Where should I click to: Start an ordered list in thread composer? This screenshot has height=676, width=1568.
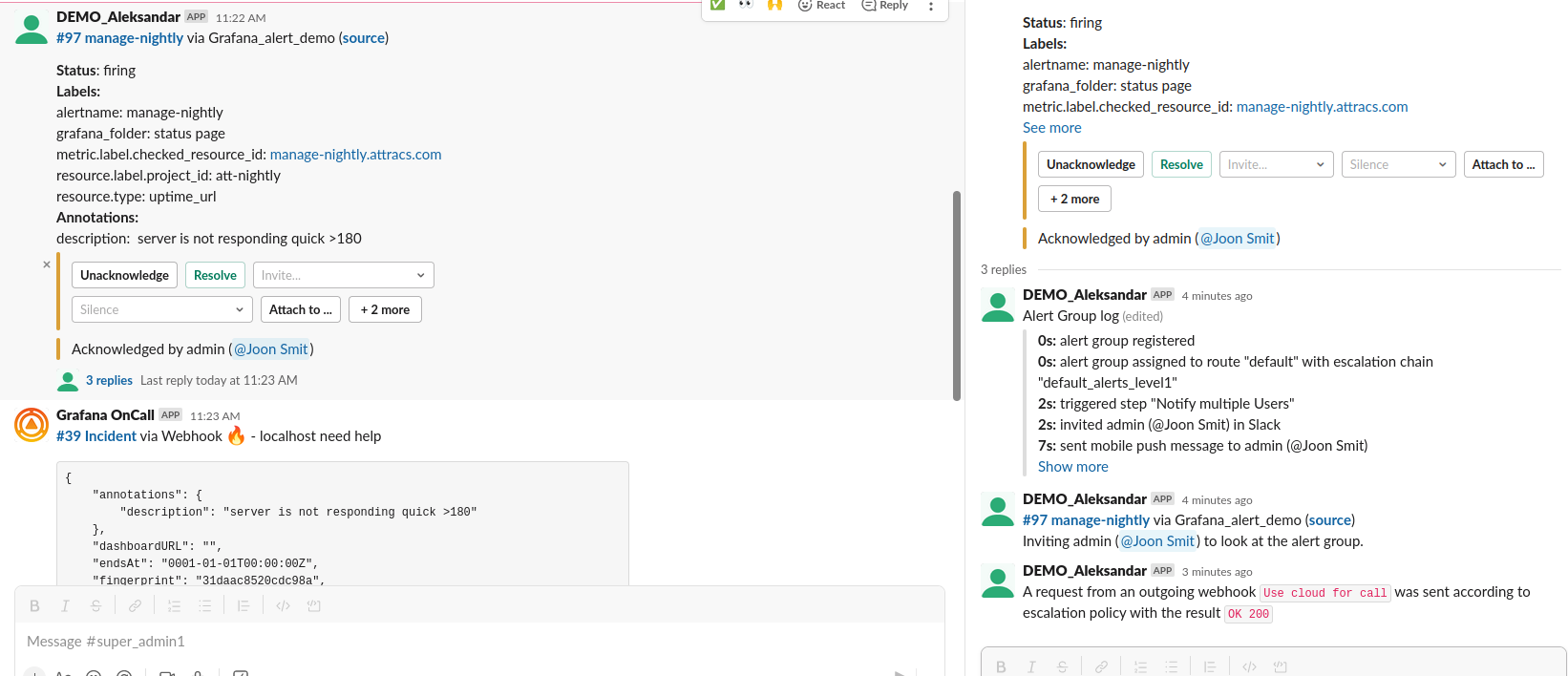coord(1140,666)
